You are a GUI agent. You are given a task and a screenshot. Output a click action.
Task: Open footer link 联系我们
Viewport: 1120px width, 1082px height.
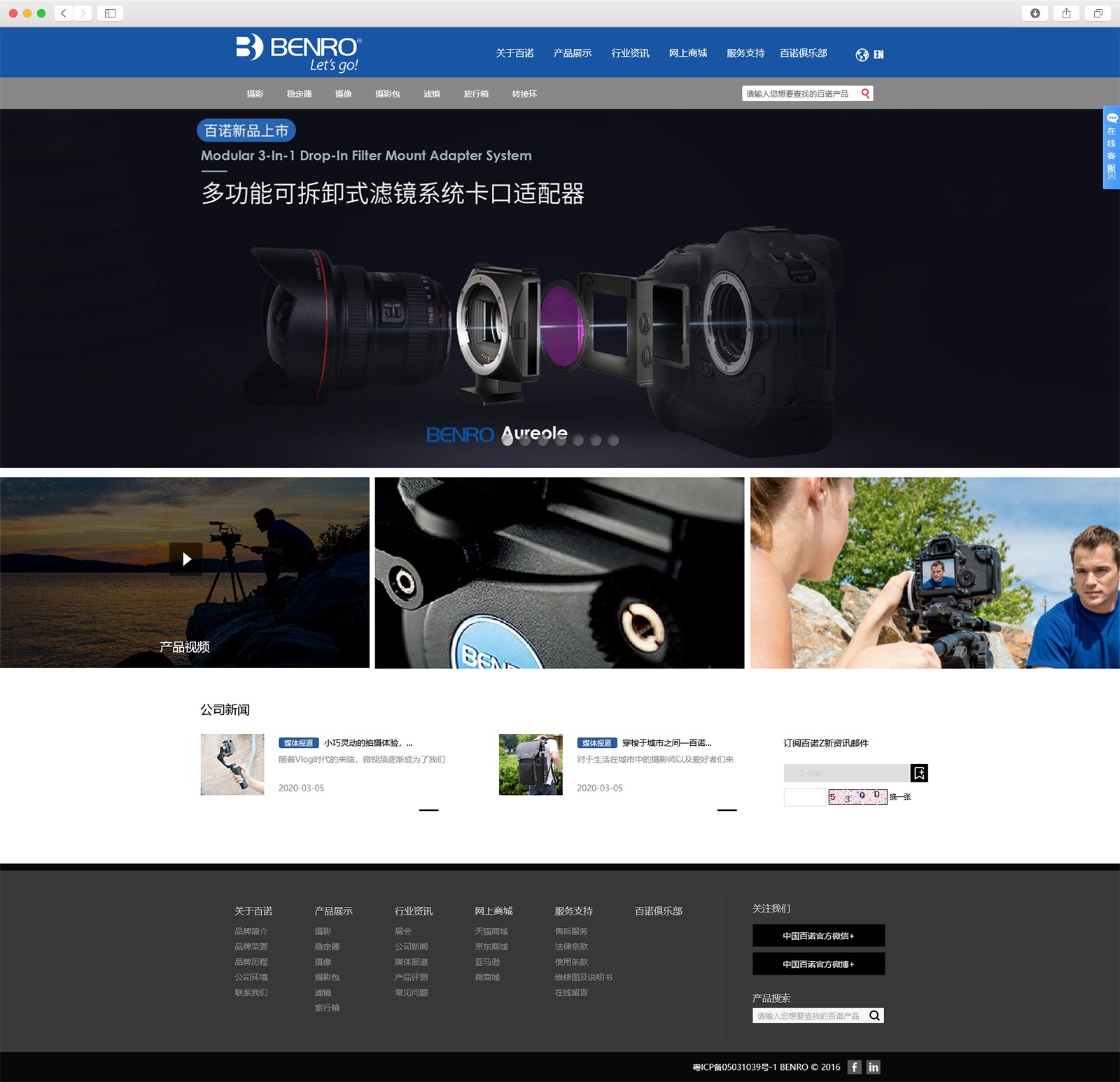251,992
